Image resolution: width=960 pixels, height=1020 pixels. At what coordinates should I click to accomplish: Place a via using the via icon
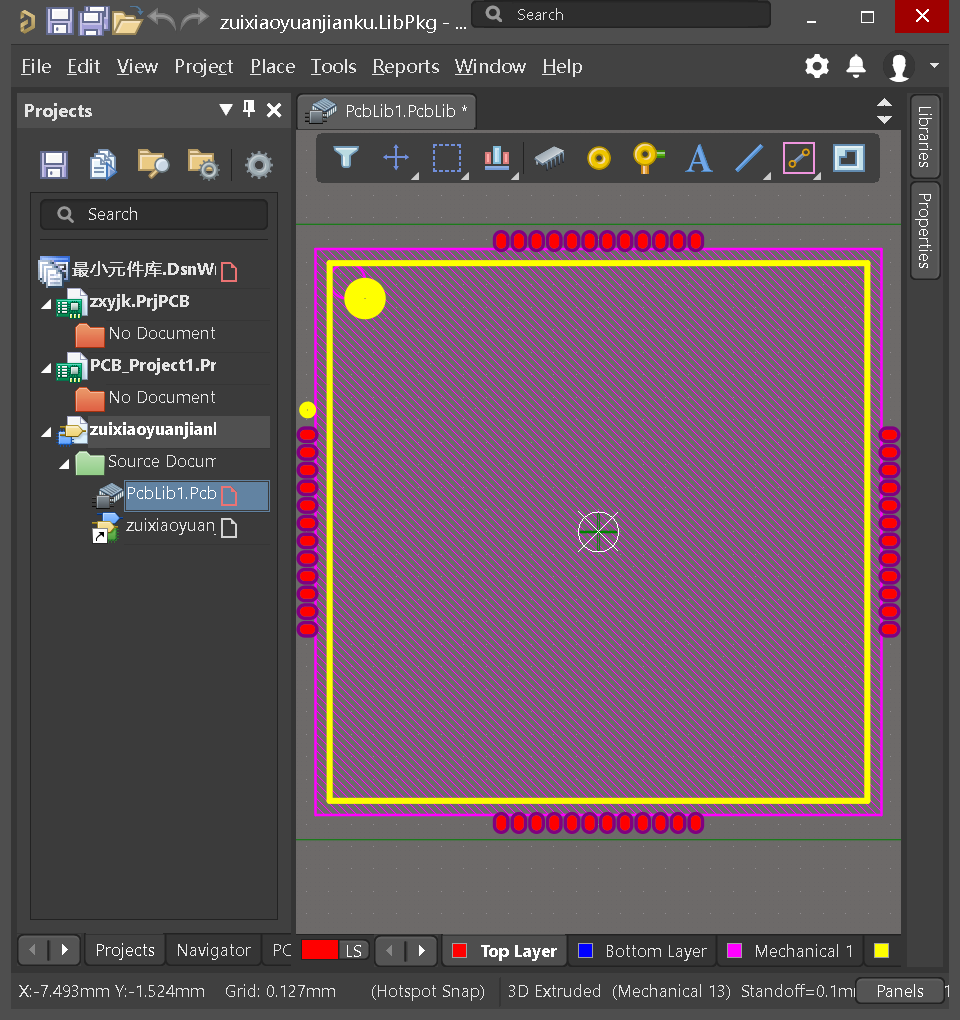pyautogui.click(x=648, y=158)
